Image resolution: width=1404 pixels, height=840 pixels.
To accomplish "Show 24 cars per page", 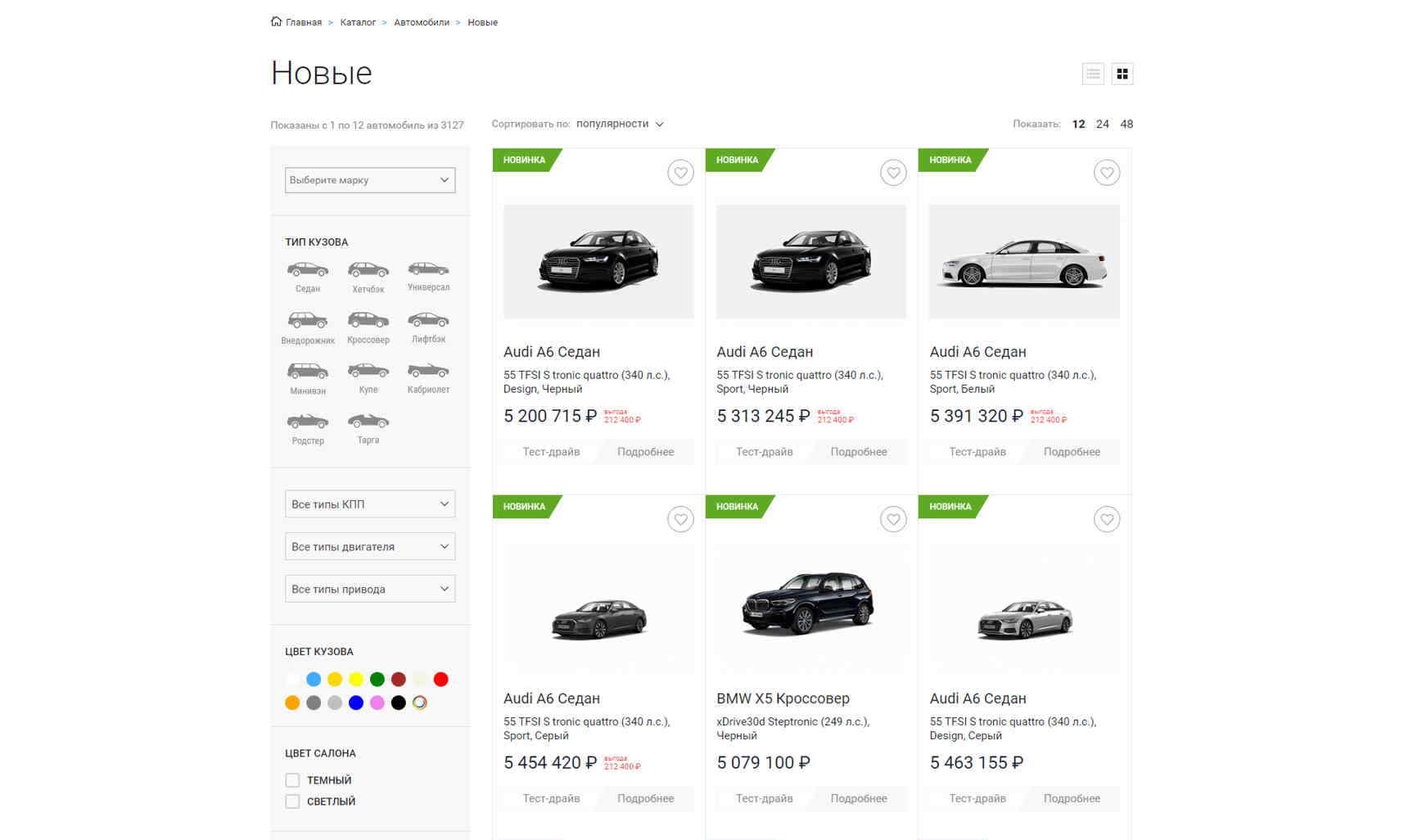I will pyautogui.click(x=1102, y=124).
